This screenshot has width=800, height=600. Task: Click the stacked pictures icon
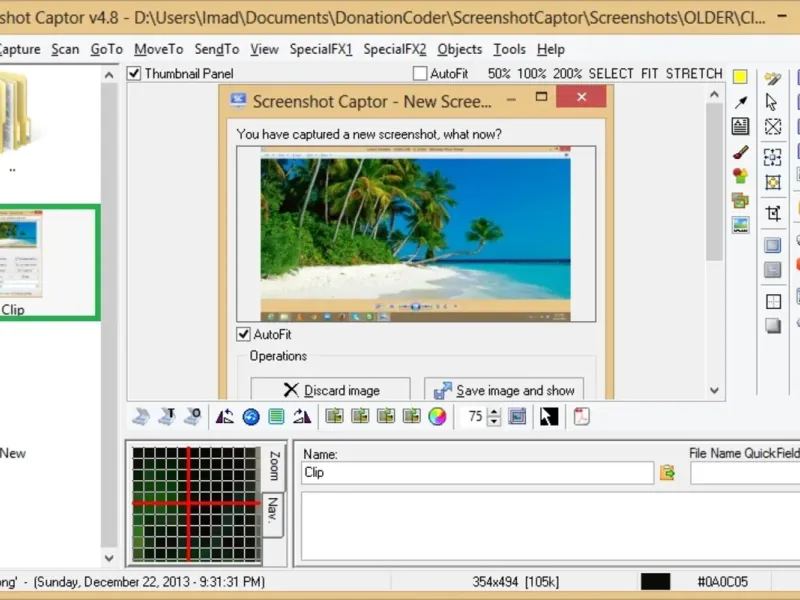pos(740,200)
